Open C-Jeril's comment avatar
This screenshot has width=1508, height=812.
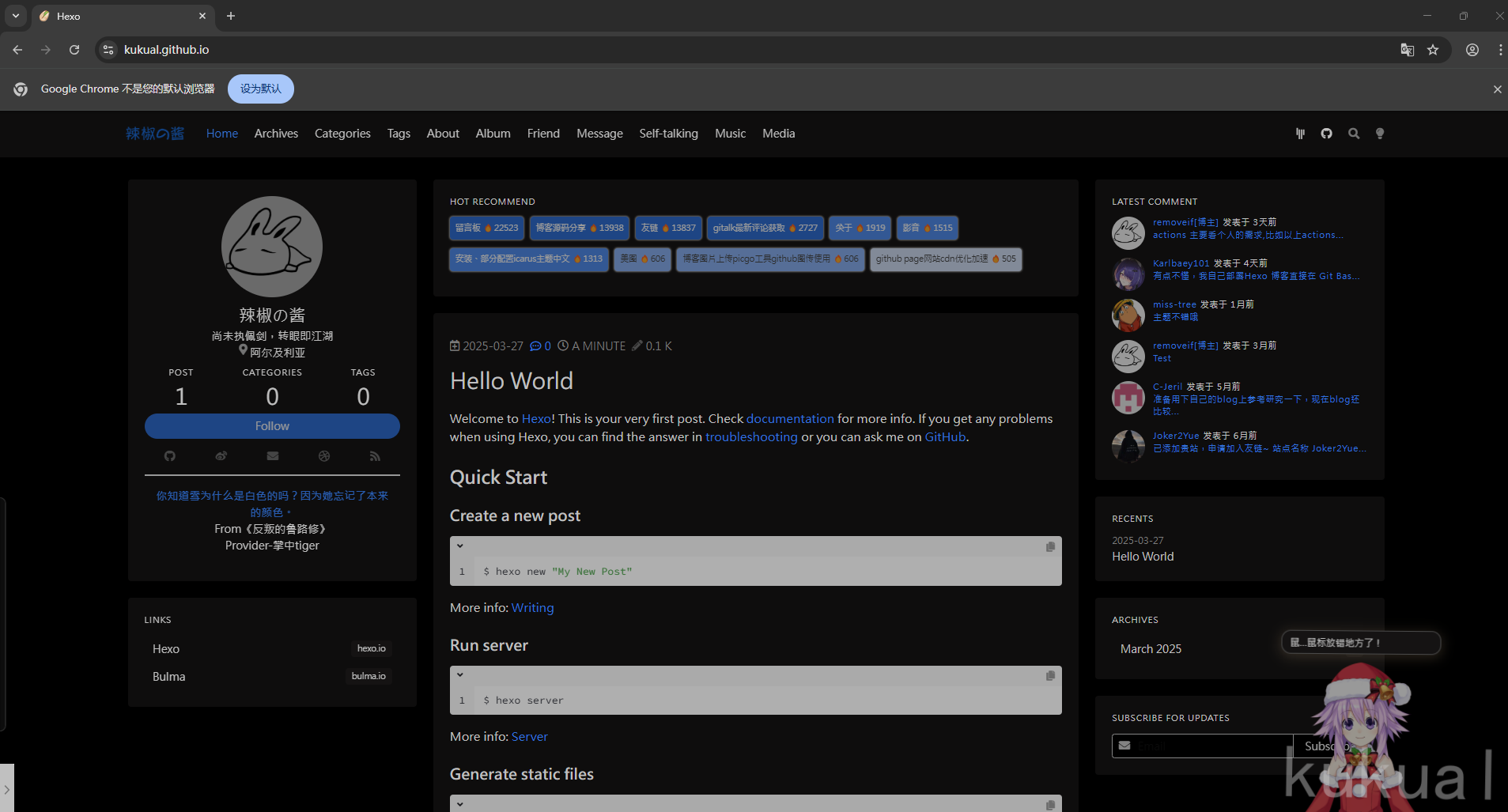point(1128,398)
